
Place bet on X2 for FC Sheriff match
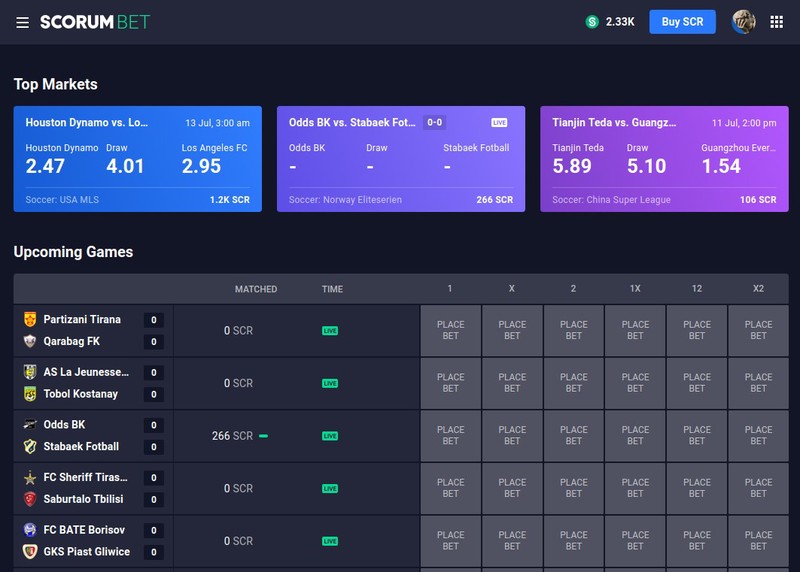pyautogui.click(x=758, y=488)
